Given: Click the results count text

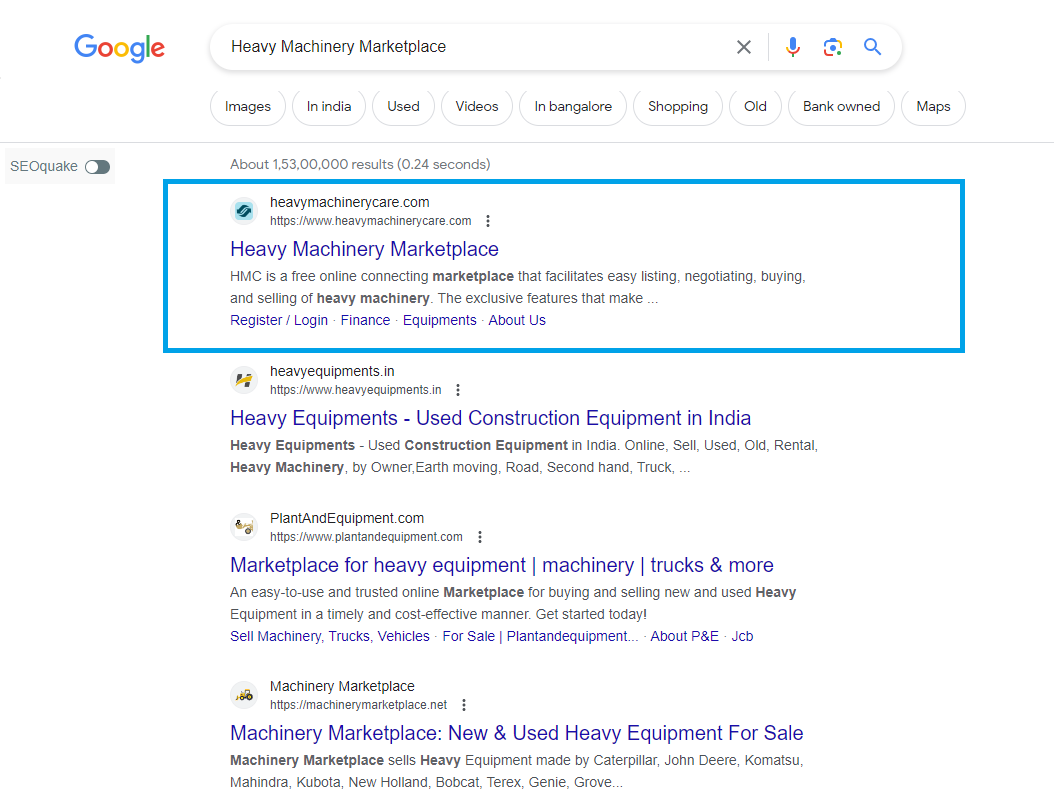Looking at the screenshot, I should pos(360,165).
